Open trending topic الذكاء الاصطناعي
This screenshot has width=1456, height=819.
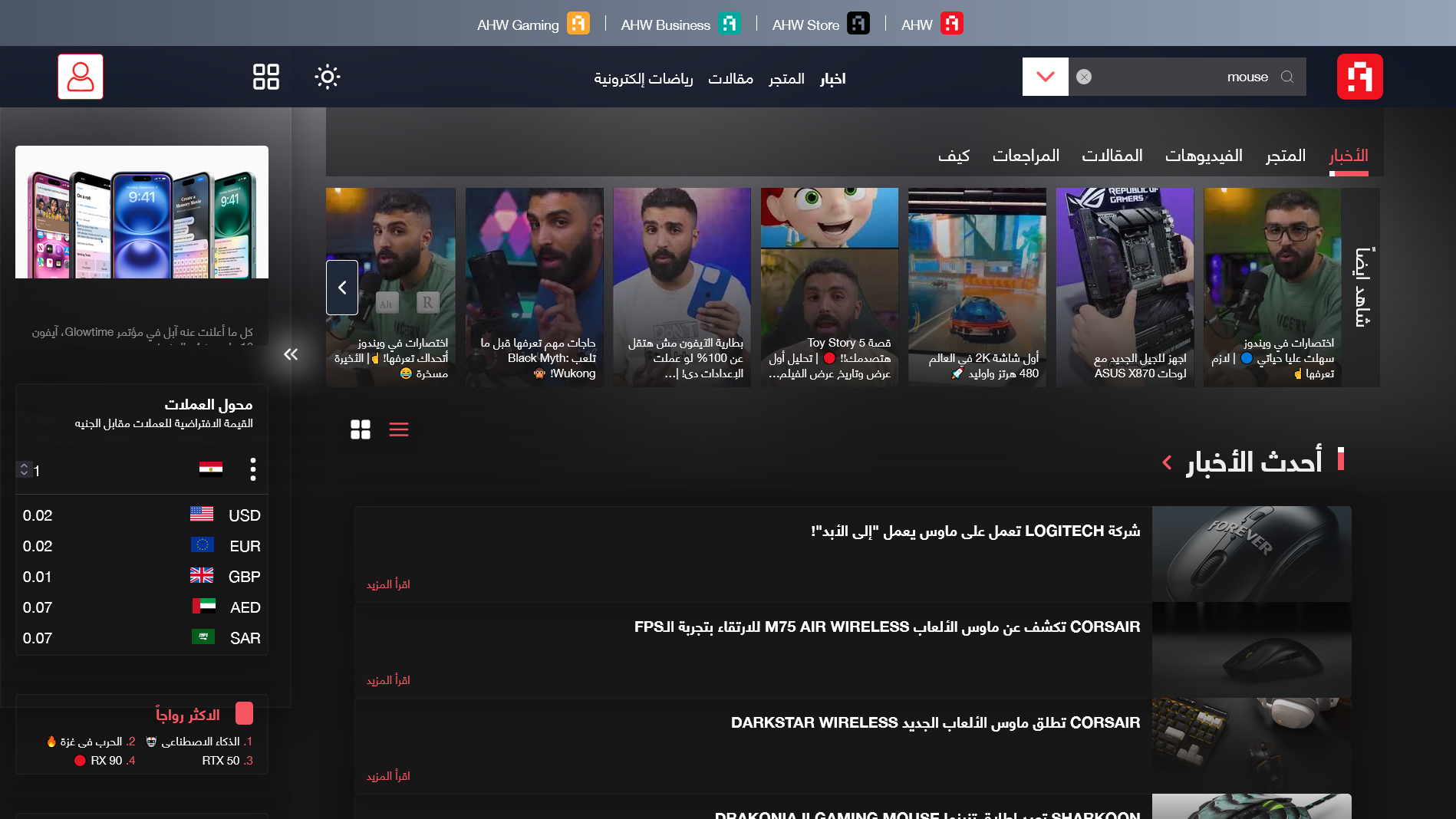(199, 742)
